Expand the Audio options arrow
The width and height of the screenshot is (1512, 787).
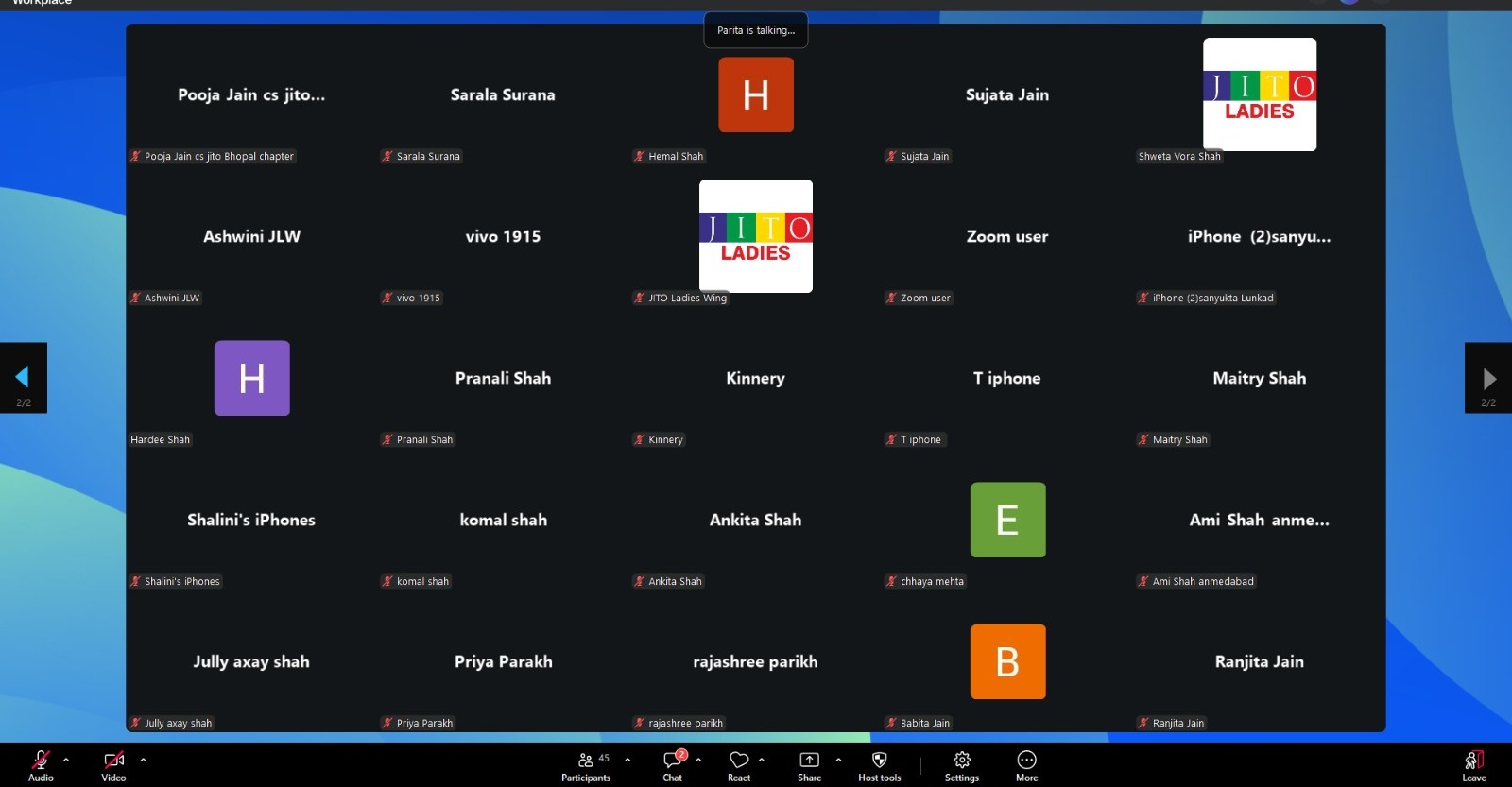pyautogui.click(x=66, y=760)
